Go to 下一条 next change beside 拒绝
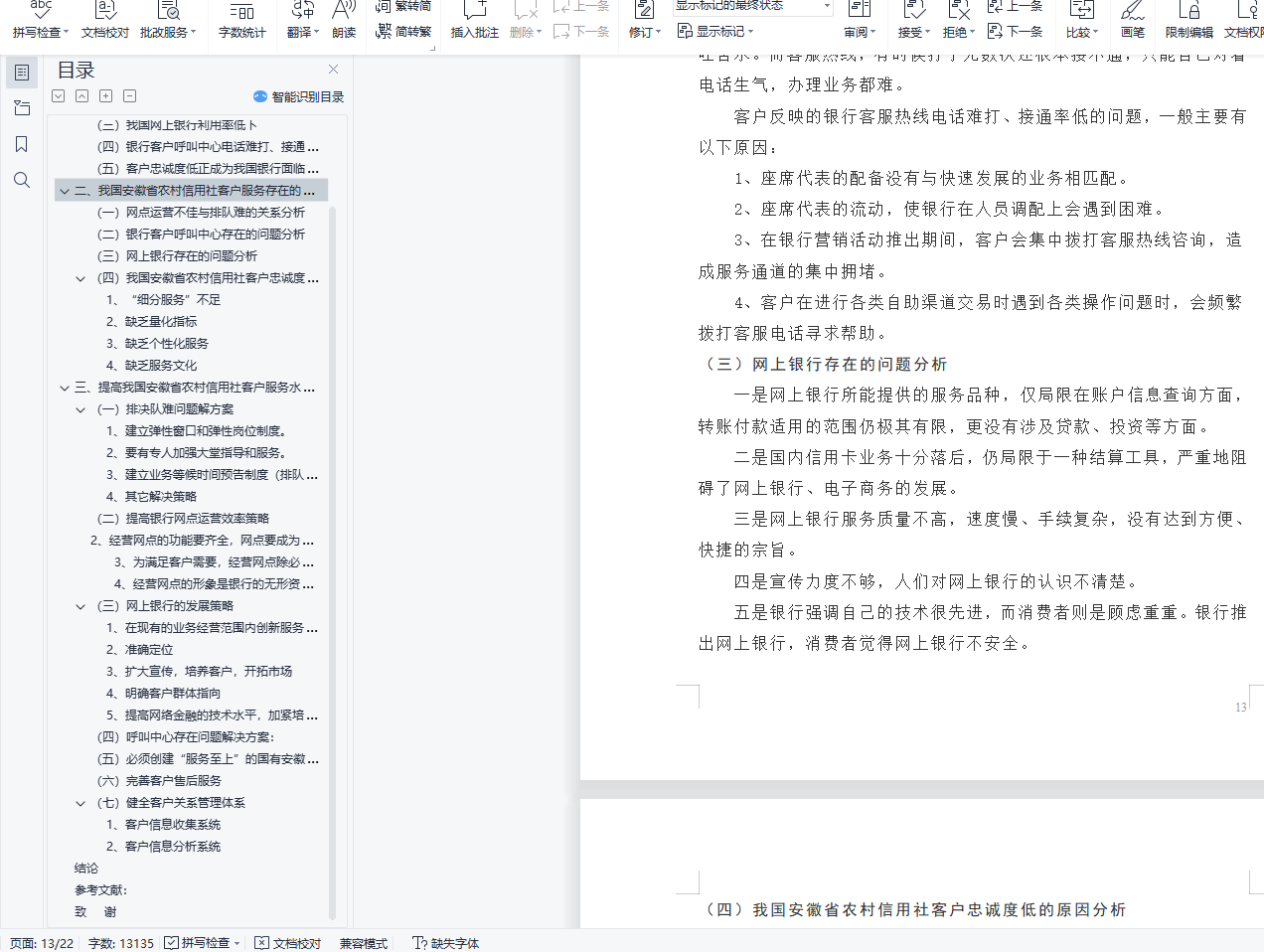 1015,31
